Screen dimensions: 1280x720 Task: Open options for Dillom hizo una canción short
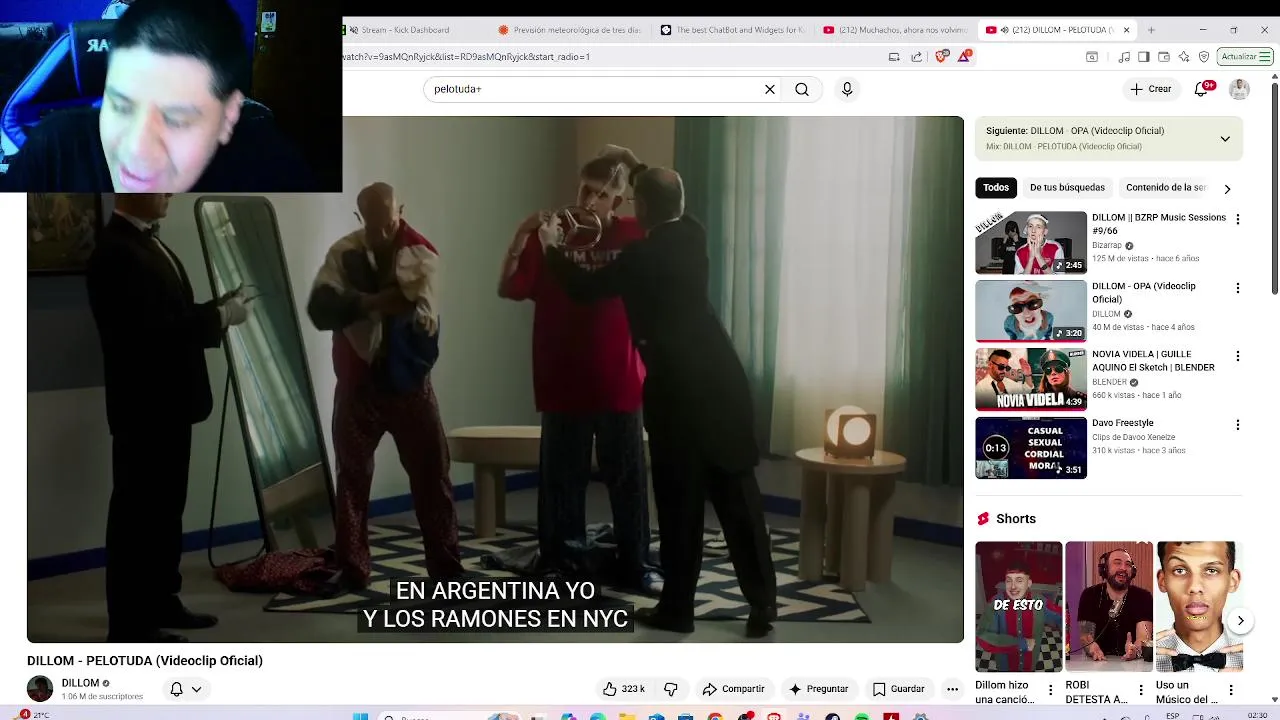tap(1050, 690)
